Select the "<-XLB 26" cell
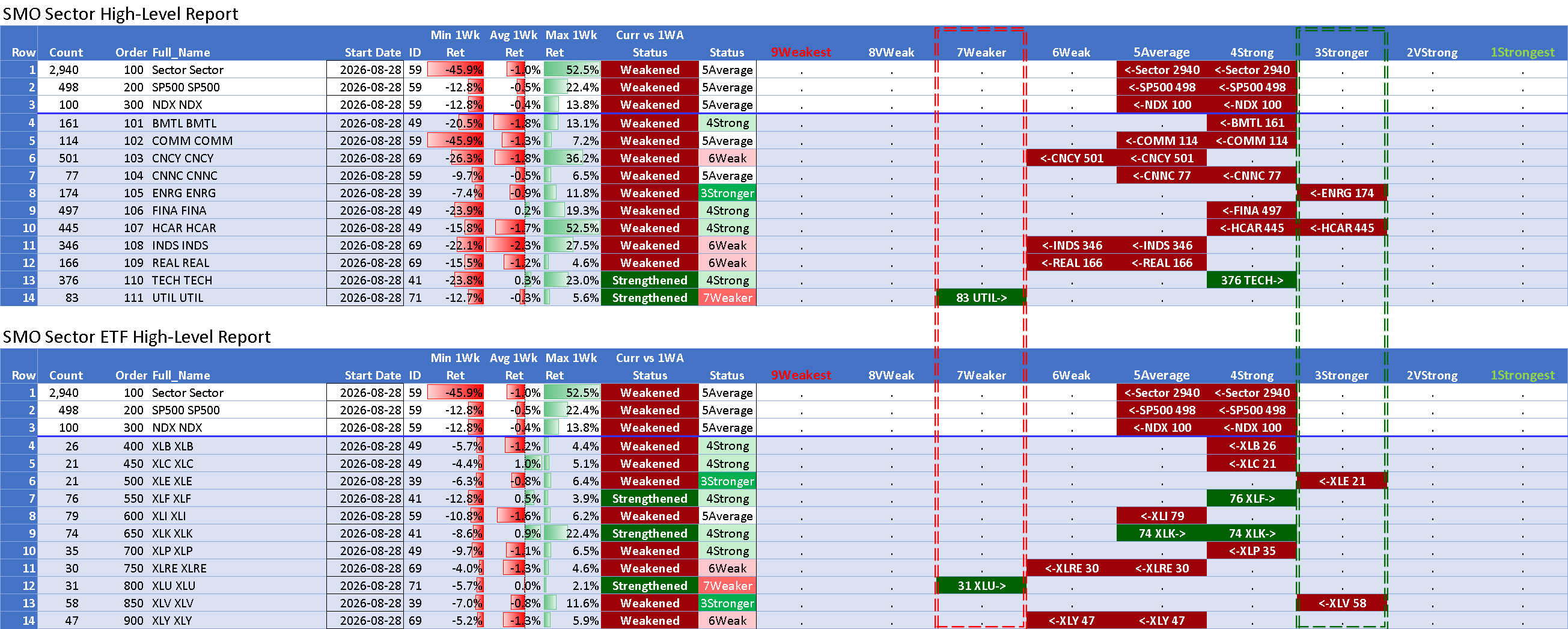Screen dimensions: 1568x629 1251,446
